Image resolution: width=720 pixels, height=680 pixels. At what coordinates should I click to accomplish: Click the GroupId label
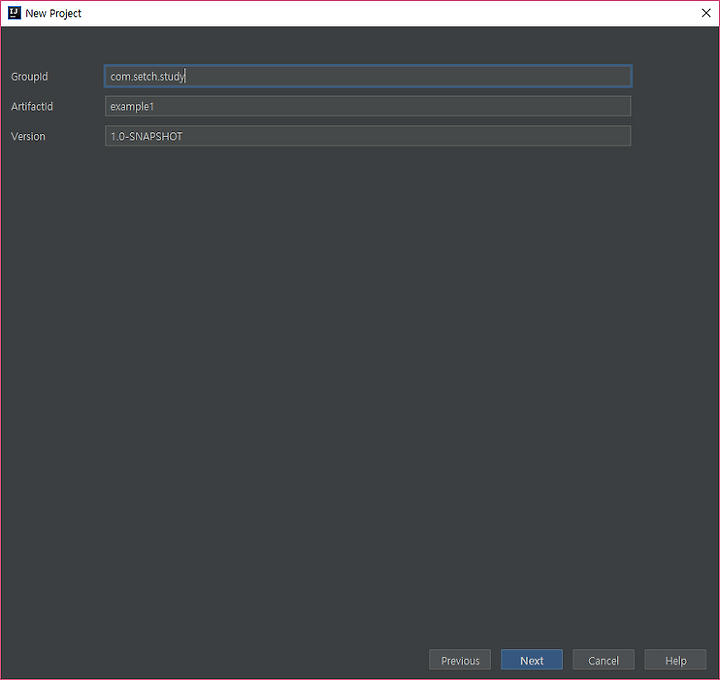click(29, 77)
